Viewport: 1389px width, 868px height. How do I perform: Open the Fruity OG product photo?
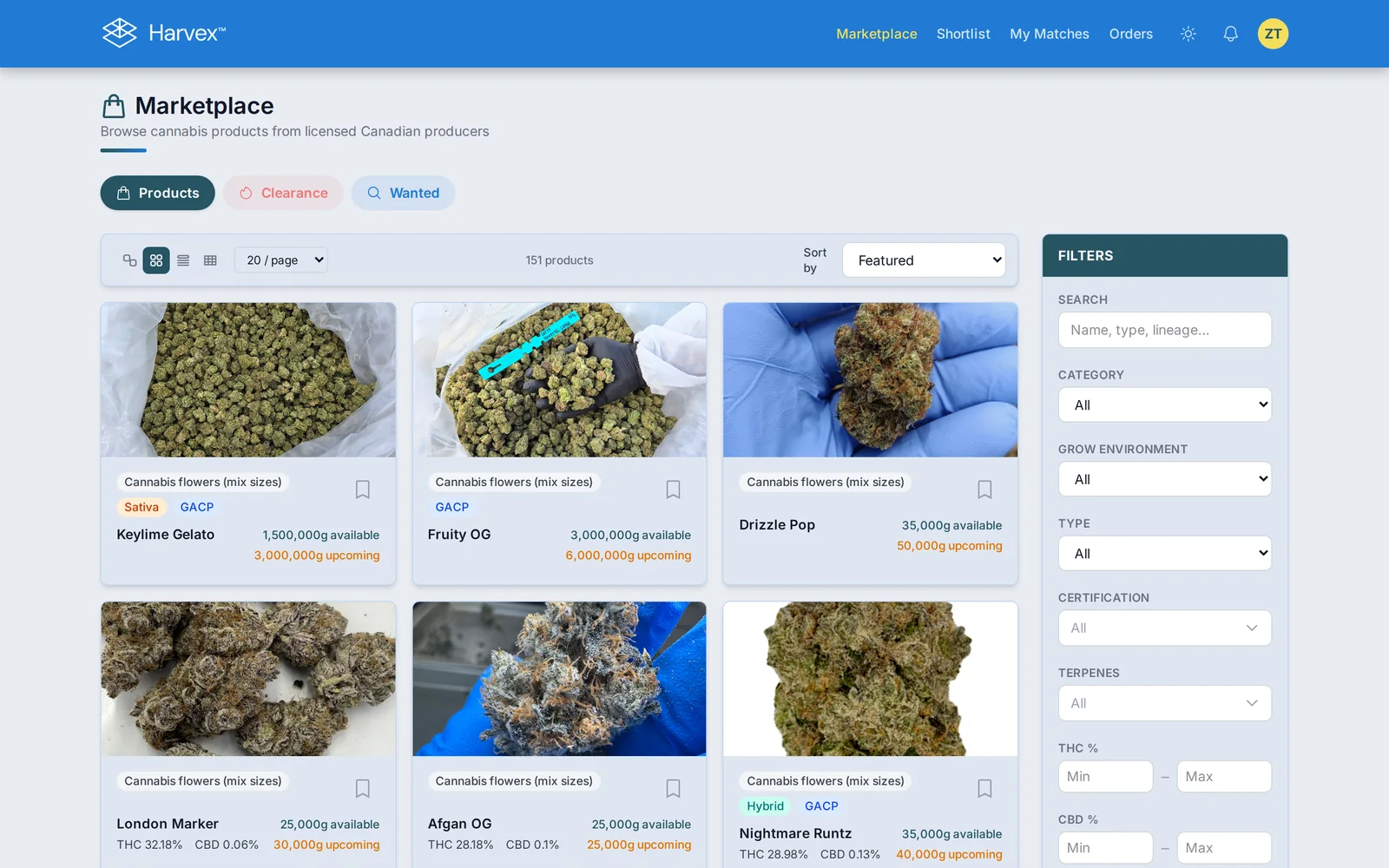(559, 380)
